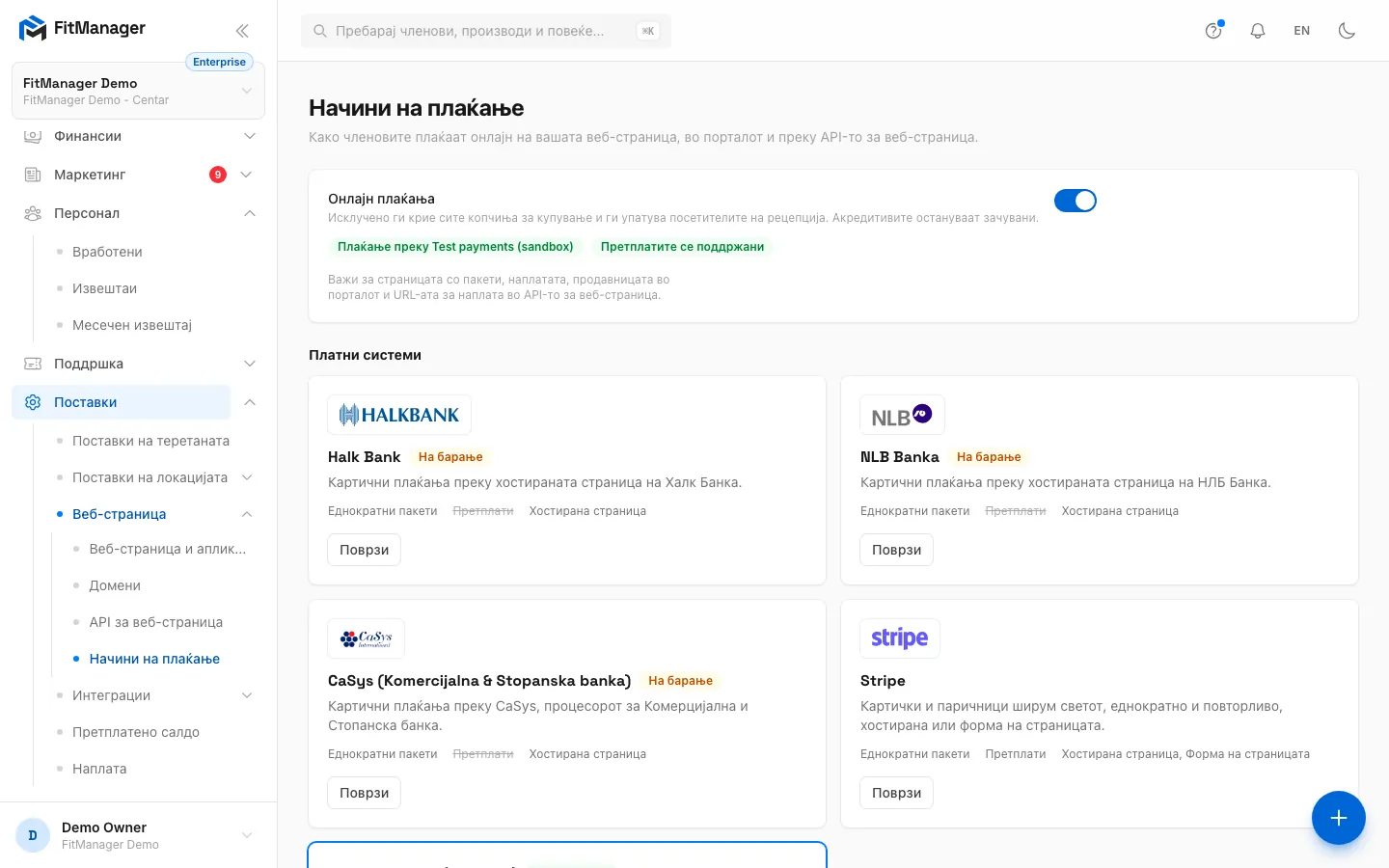This screenshot has width=1389, height=868.
Task: Toggle the Онлајн плаќања switch
Action: click(1076, 201)
